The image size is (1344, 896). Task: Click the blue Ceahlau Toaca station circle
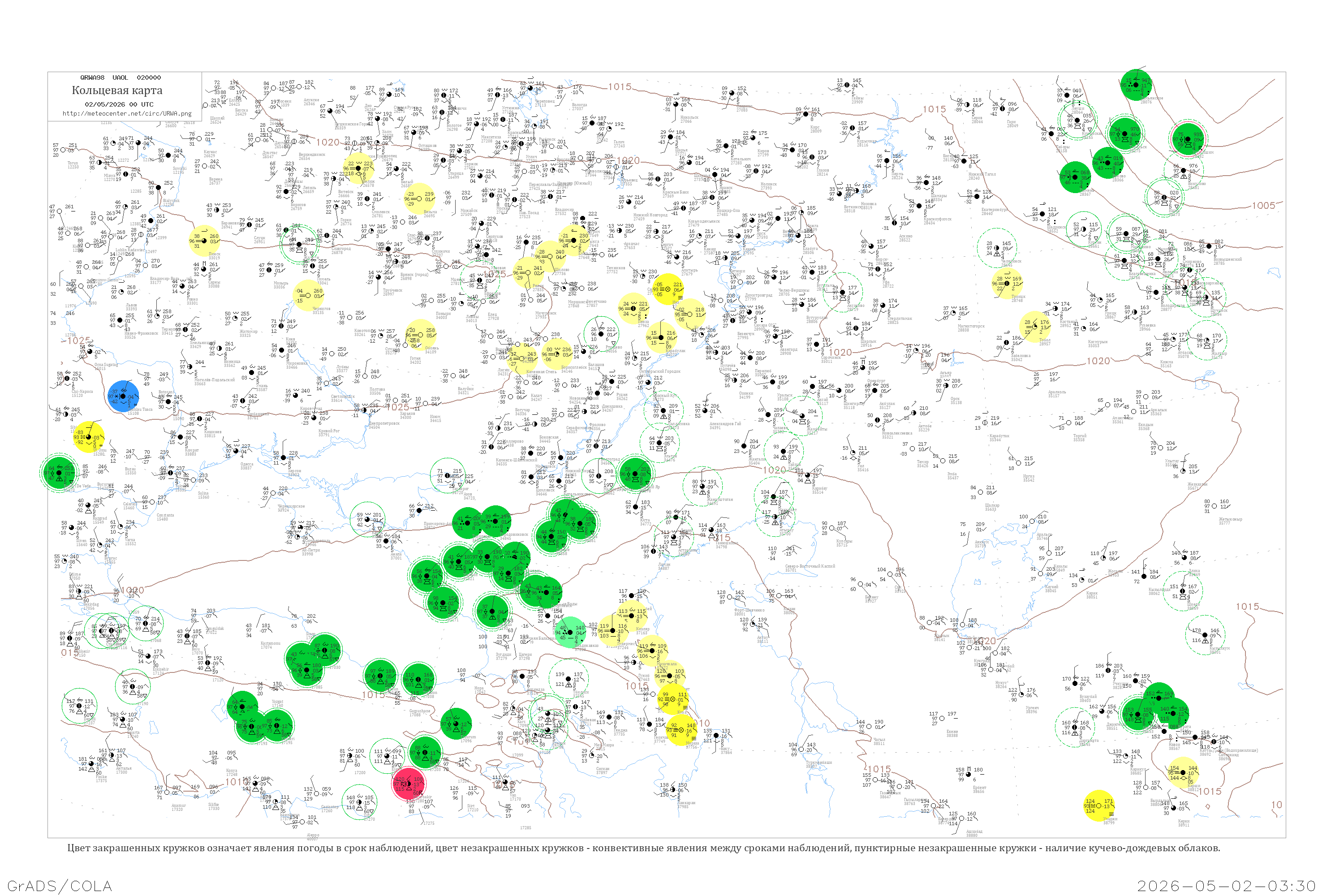pos(123,396)
